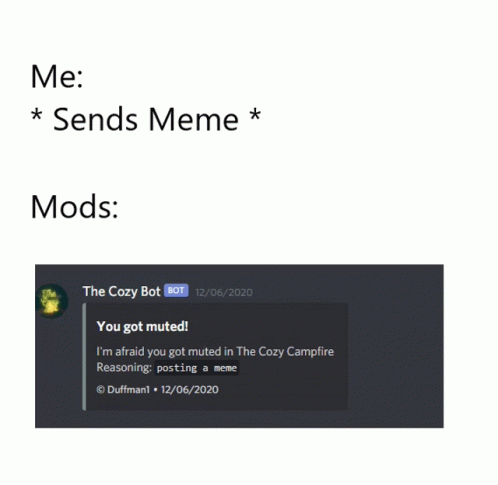Click the copyright symbol in embed footer

[x=100, y=390]
